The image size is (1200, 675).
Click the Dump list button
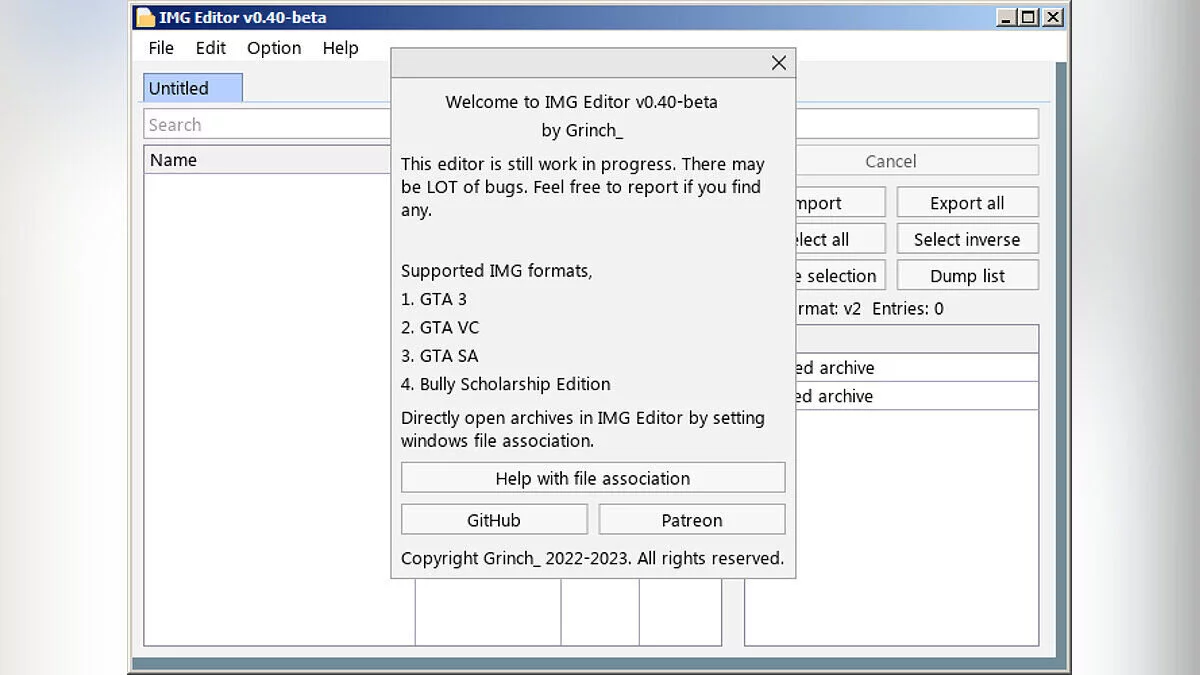click(967, 276)
